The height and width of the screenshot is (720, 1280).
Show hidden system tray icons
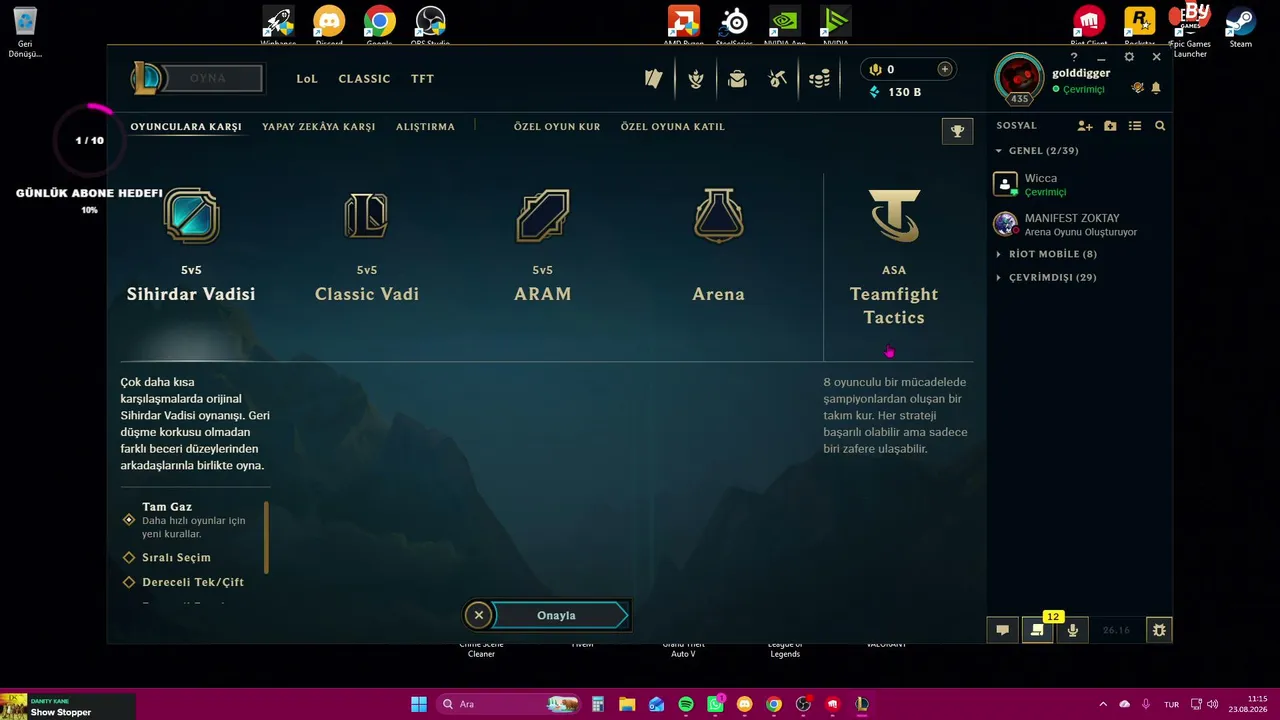(1103, 704)
